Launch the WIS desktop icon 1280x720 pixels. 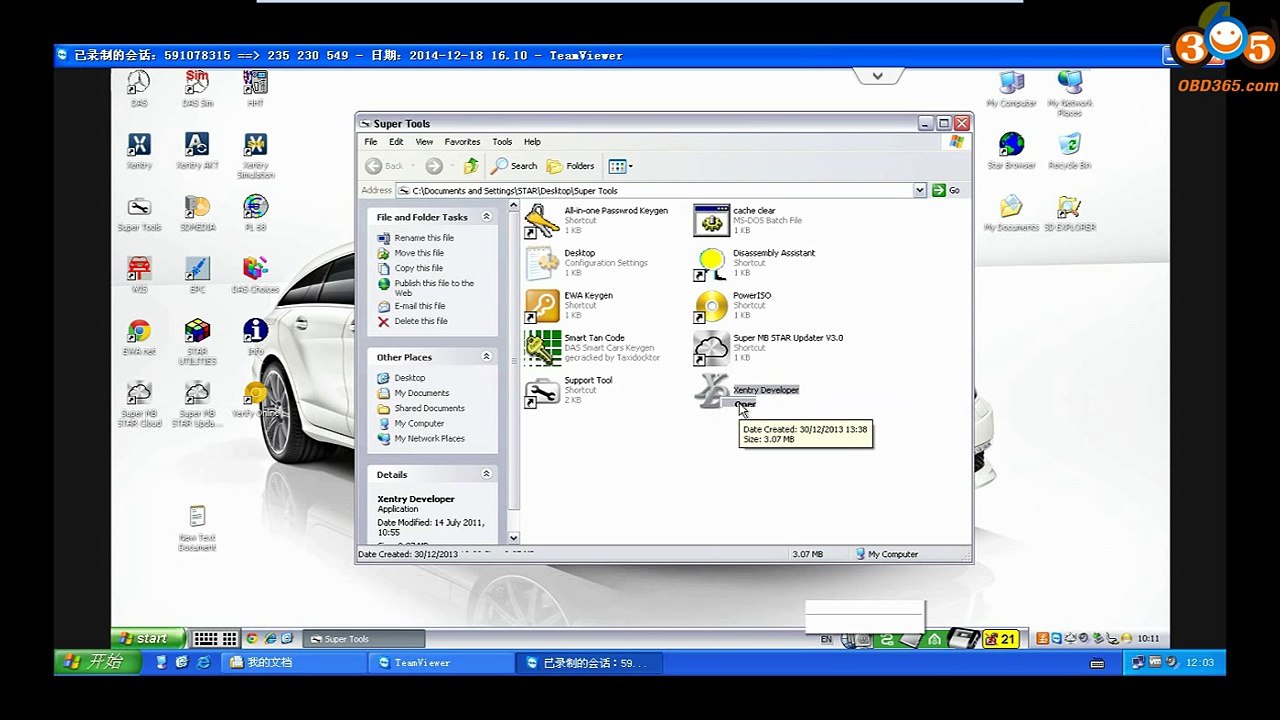click(x=139, y=274)
